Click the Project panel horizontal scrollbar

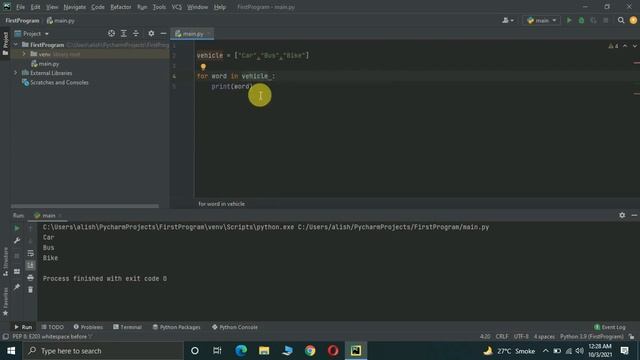tap(85, 206)
